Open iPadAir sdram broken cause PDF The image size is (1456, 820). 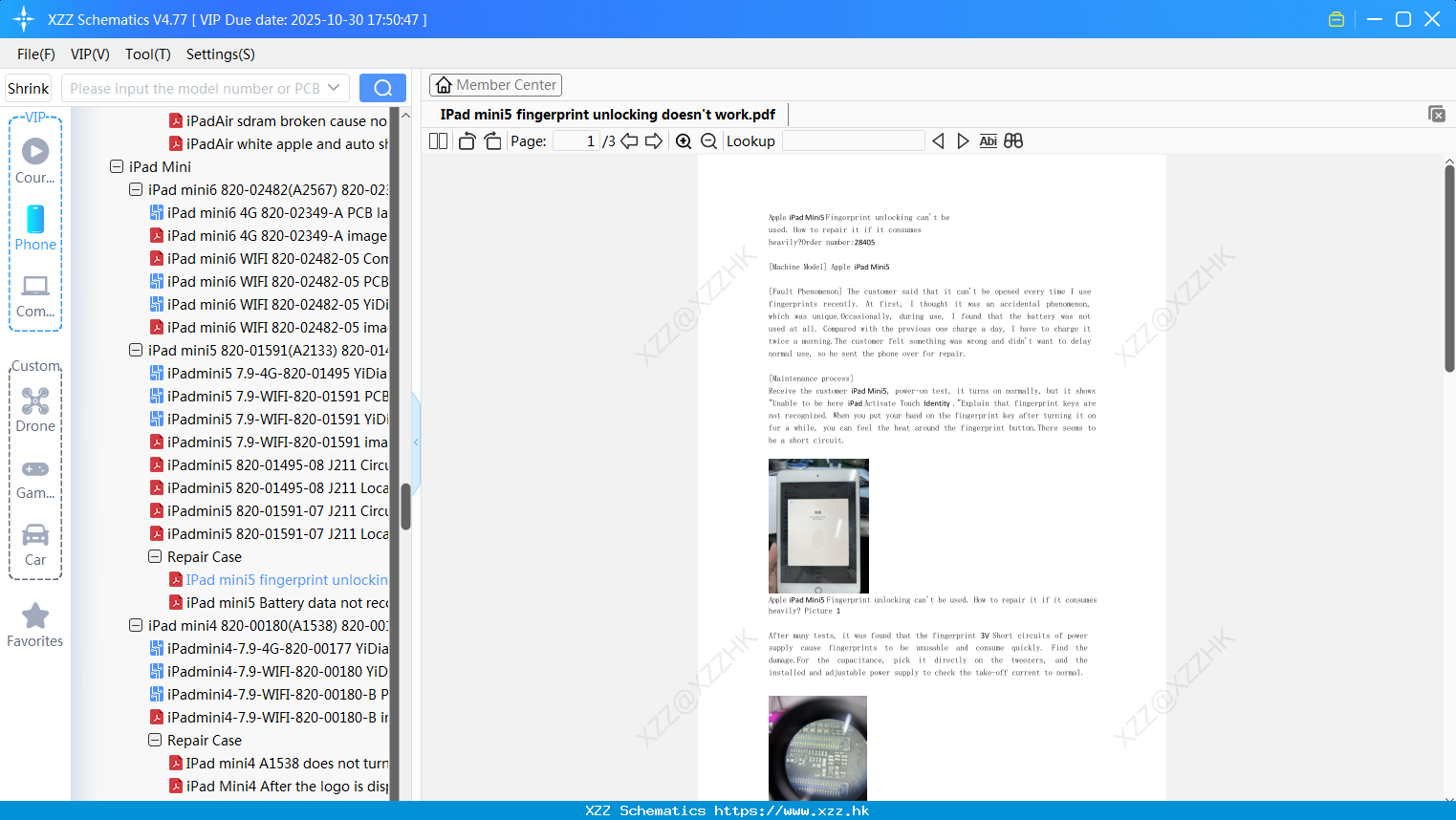click(278, 120)
